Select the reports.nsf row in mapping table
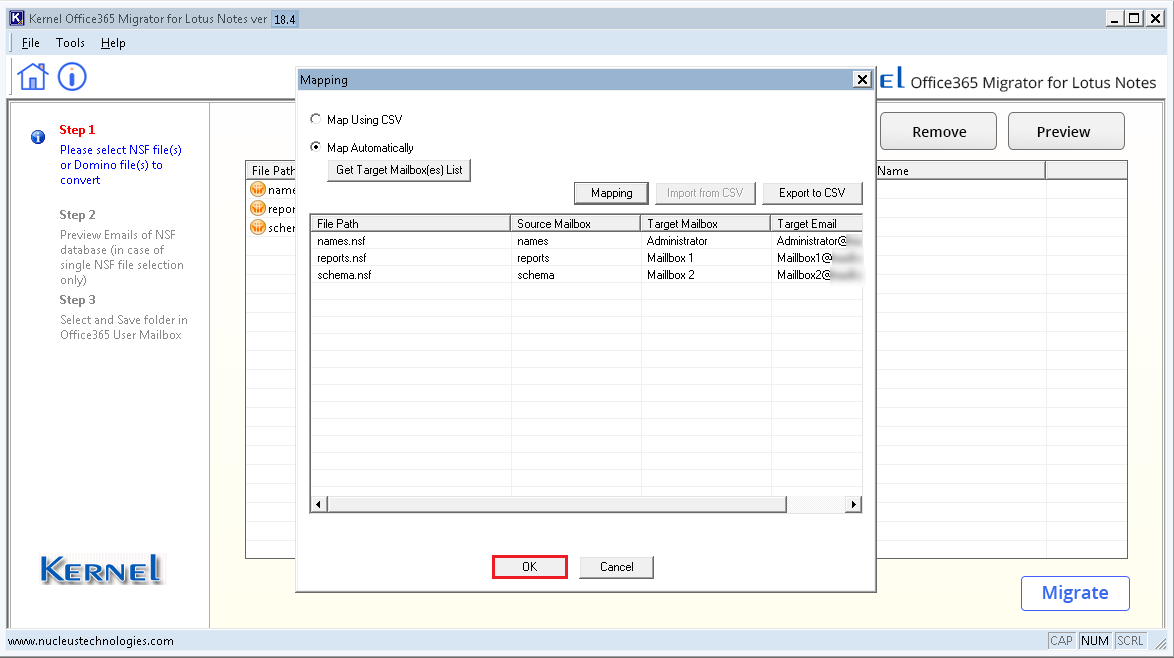Image resolution: width=1174 pixels, height=658 pixels. 587,258
